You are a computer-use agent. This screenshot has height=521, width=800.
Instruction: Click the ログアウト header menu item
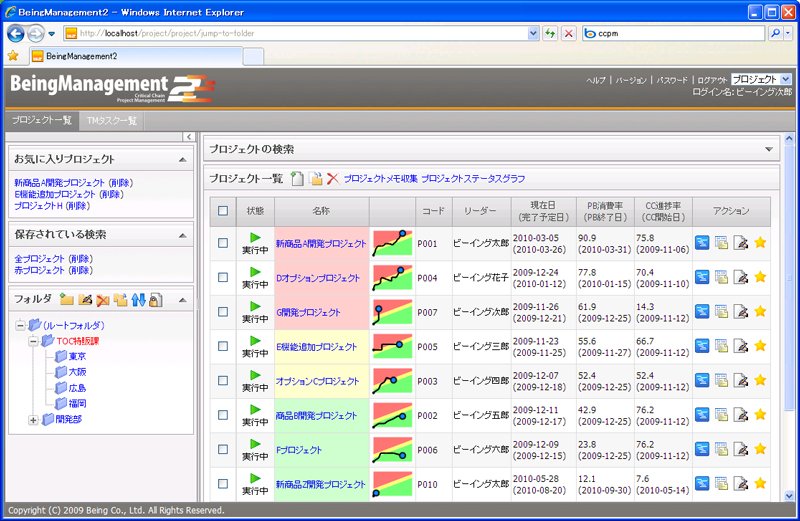712,80
